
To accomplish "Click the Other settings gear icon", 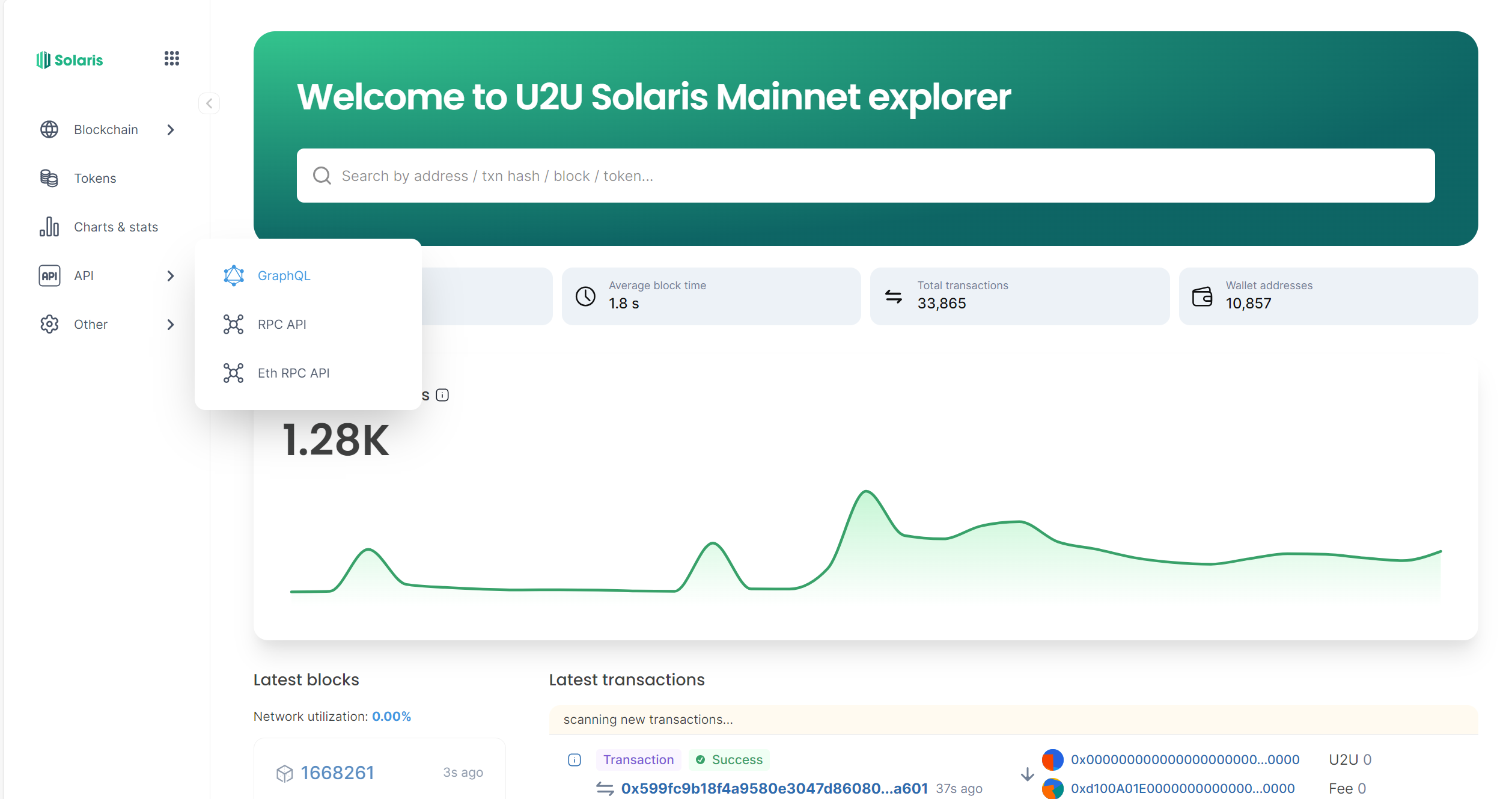I will tap(49, 324).
